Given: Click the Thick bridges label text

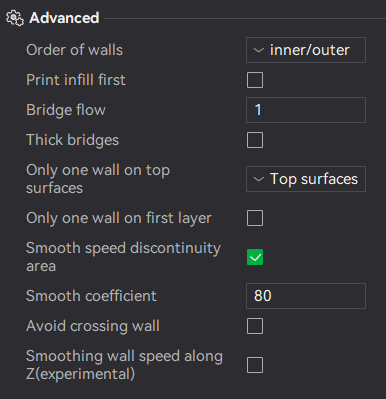Looking at the screenshot, I should [x=73, y=140].
